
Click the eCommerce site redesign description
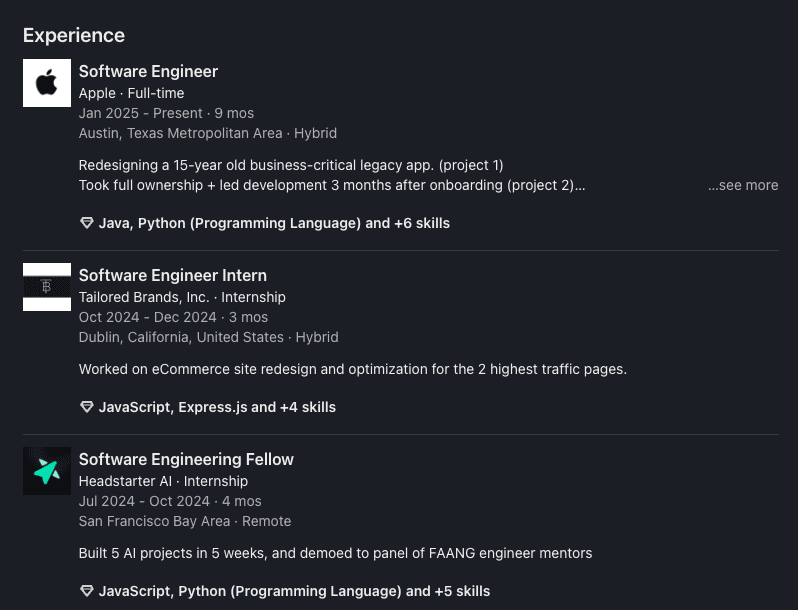352,369
